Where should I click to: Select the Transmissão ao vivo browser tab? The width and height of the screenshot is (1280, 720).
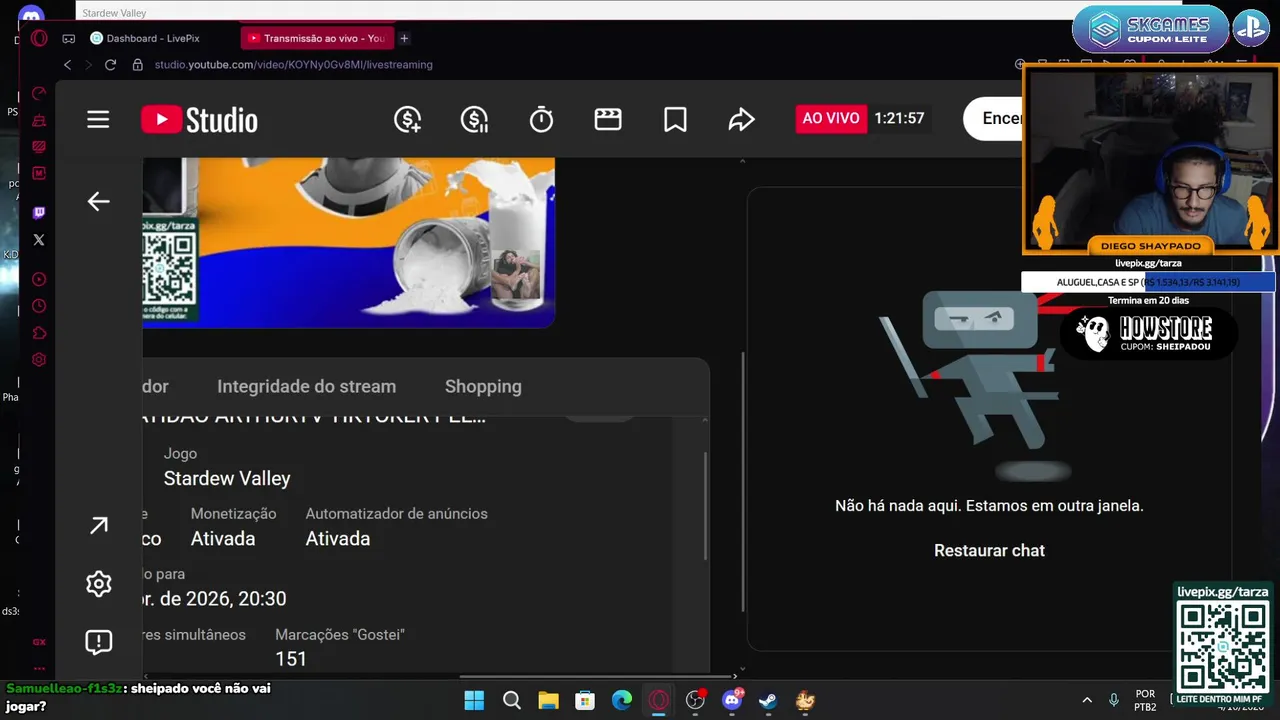pos(317,38)
